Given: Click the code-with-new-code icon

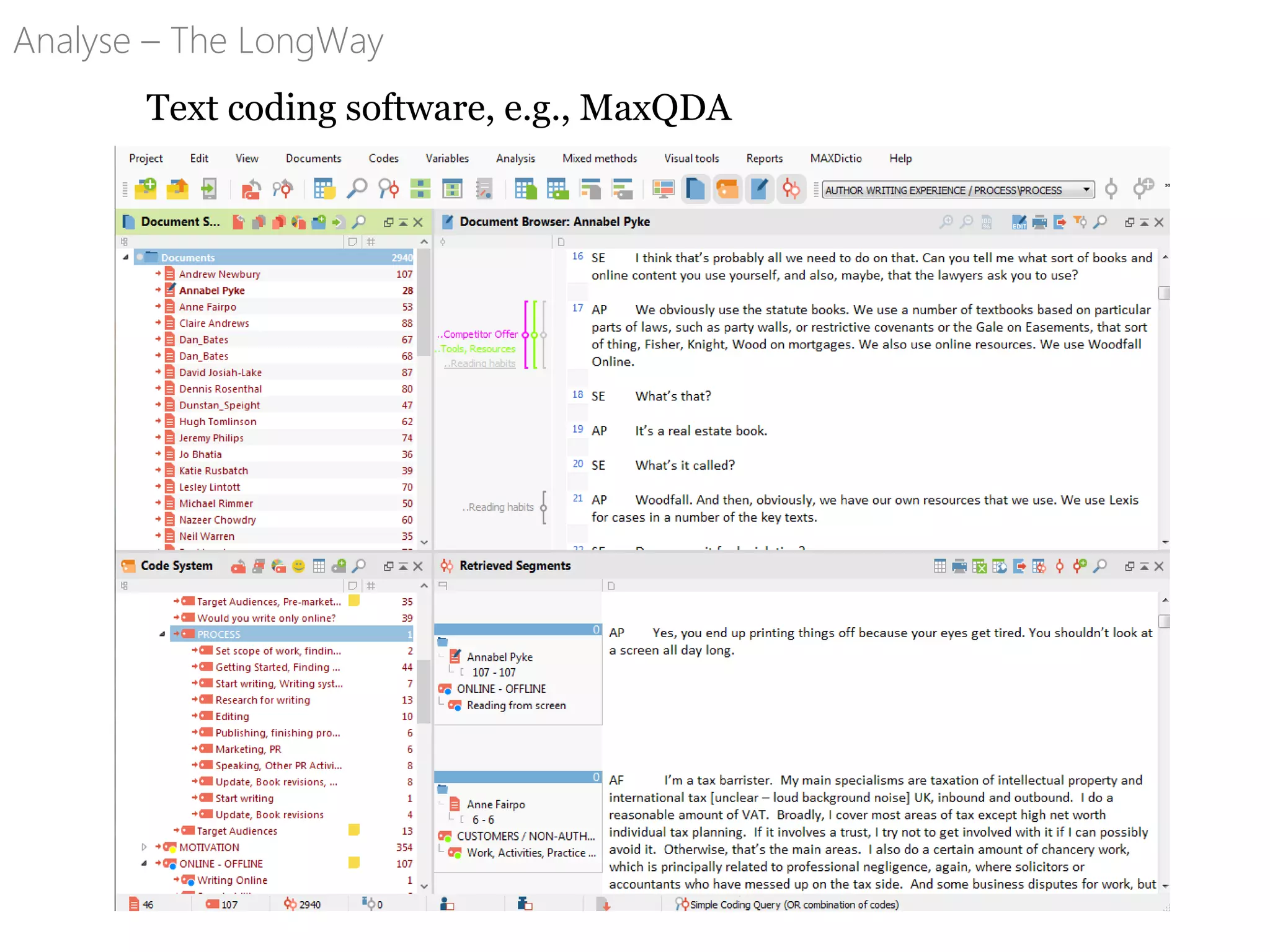Looking at the screenshot, I should click(x=1143, y=188).
